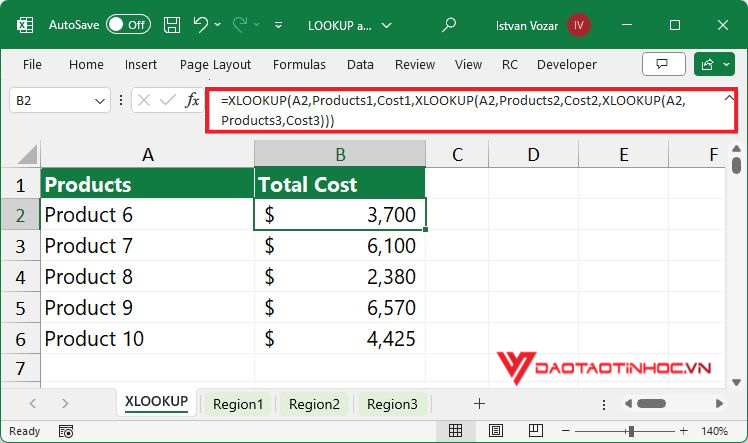
Task: Open Customize Quick Access Toolbar dropdown
Action: coord(279,25)
